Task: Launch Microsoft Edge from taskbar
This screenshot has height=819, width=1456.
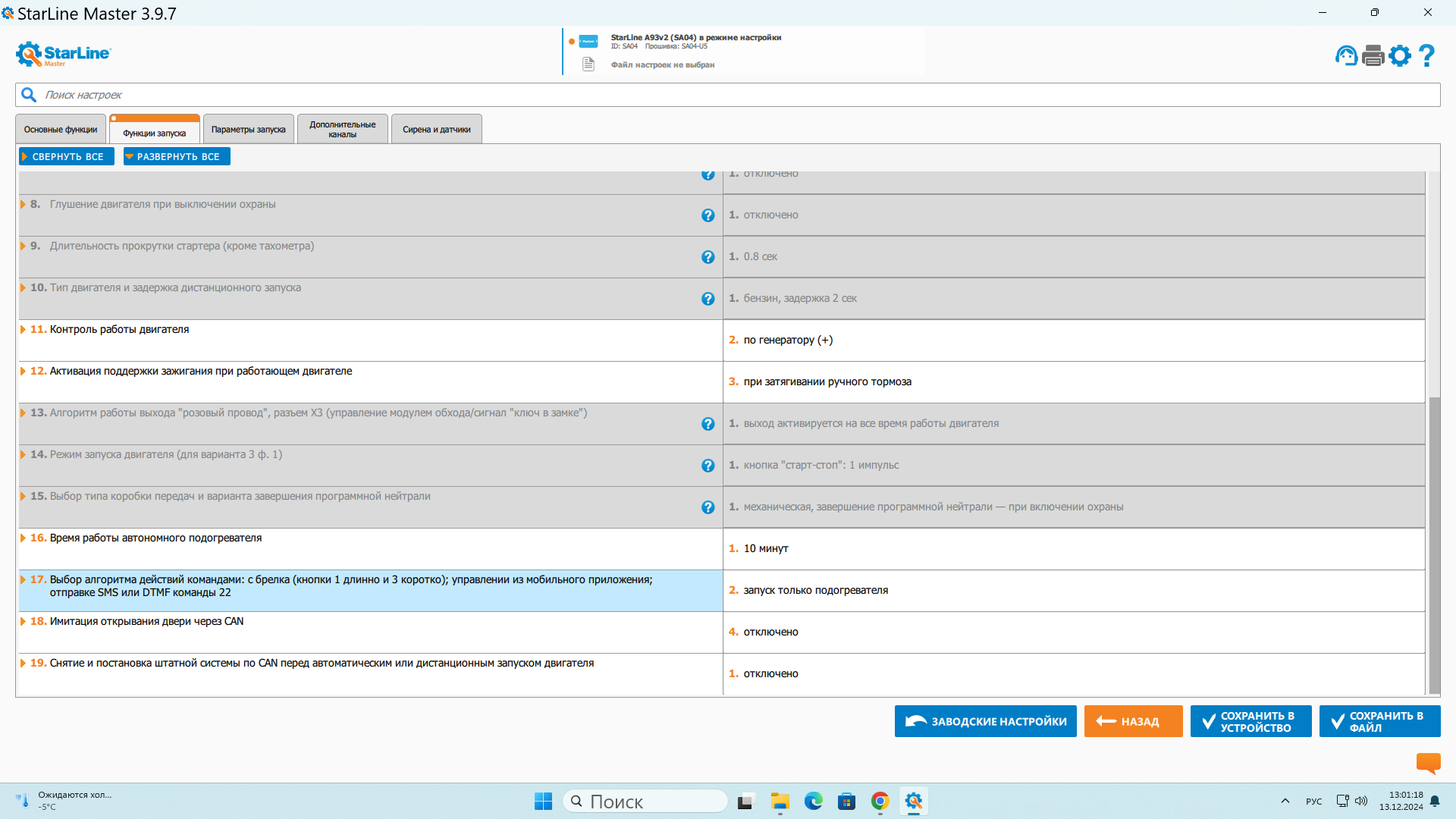Action: click(813, 801)
